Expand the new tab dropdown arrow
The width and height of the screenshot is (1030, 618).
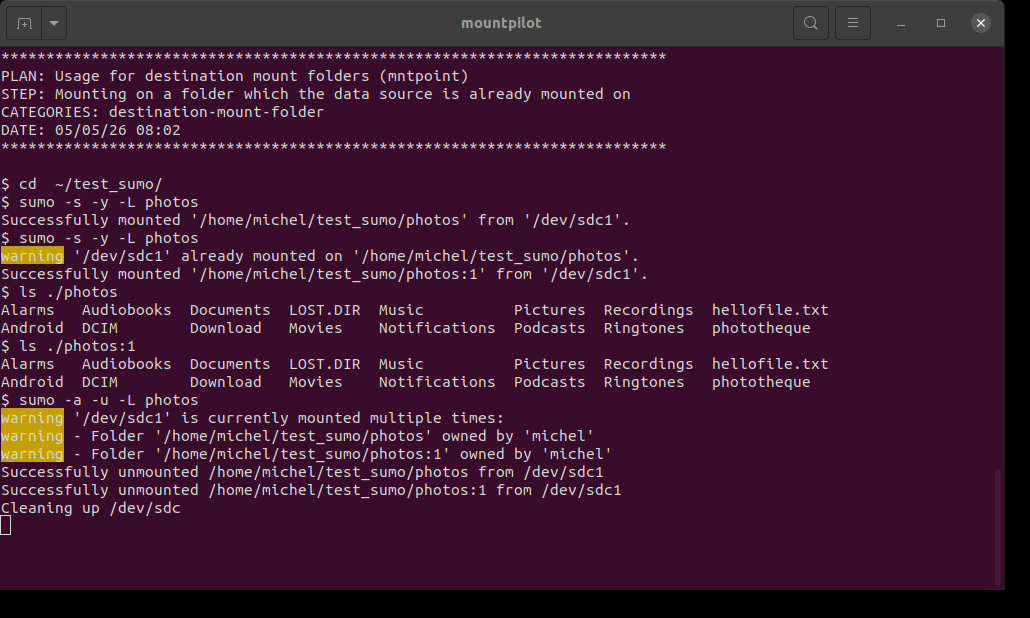[x=54, y=23]
